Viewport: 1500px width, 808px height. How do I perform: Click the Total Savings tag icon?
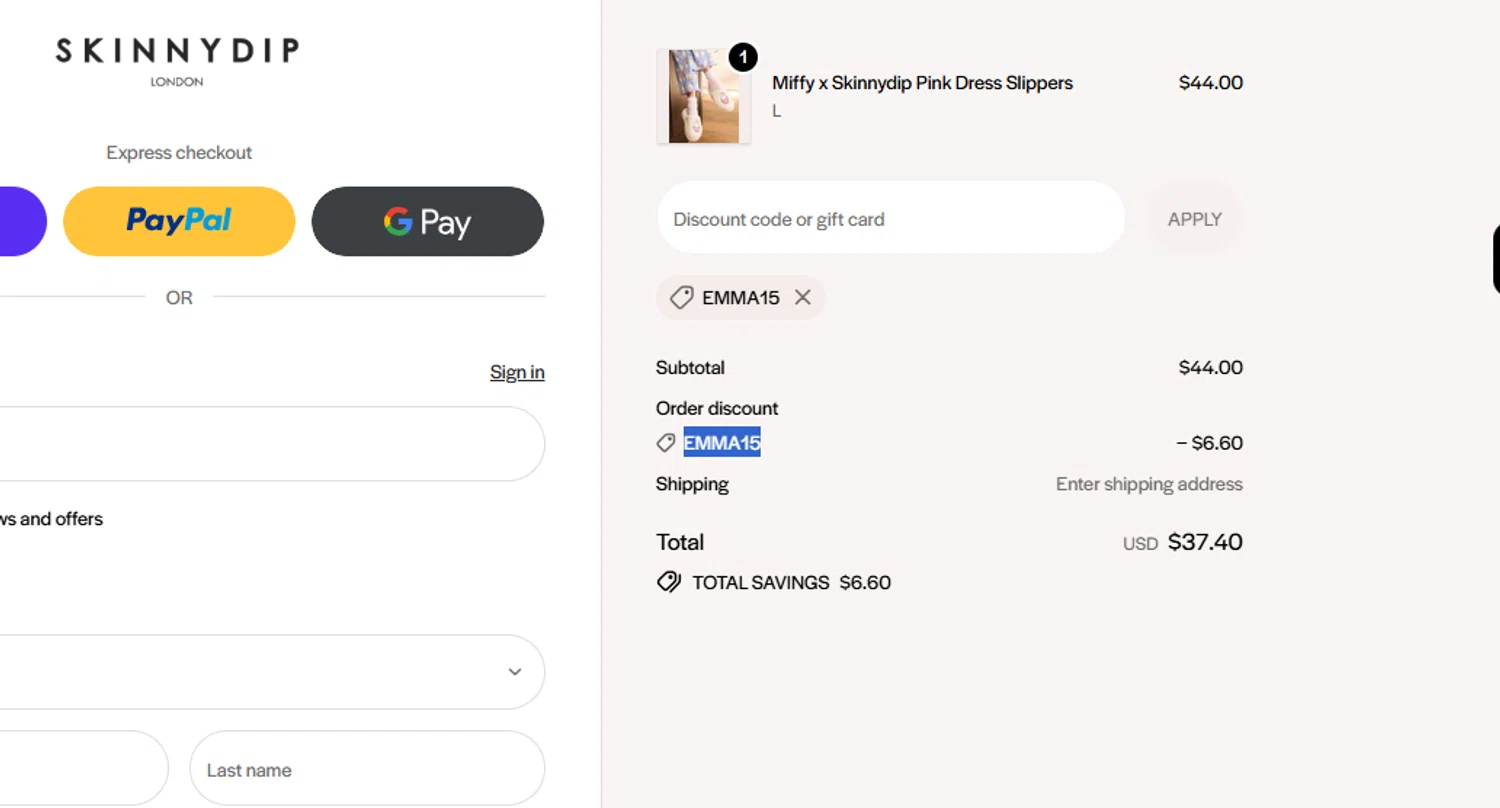click(668, 582)
